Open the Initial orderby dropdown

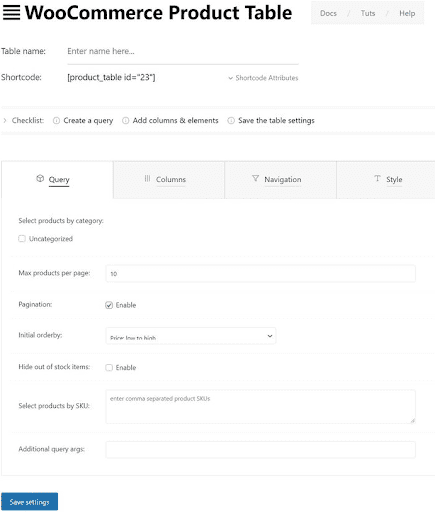[191, 336]
